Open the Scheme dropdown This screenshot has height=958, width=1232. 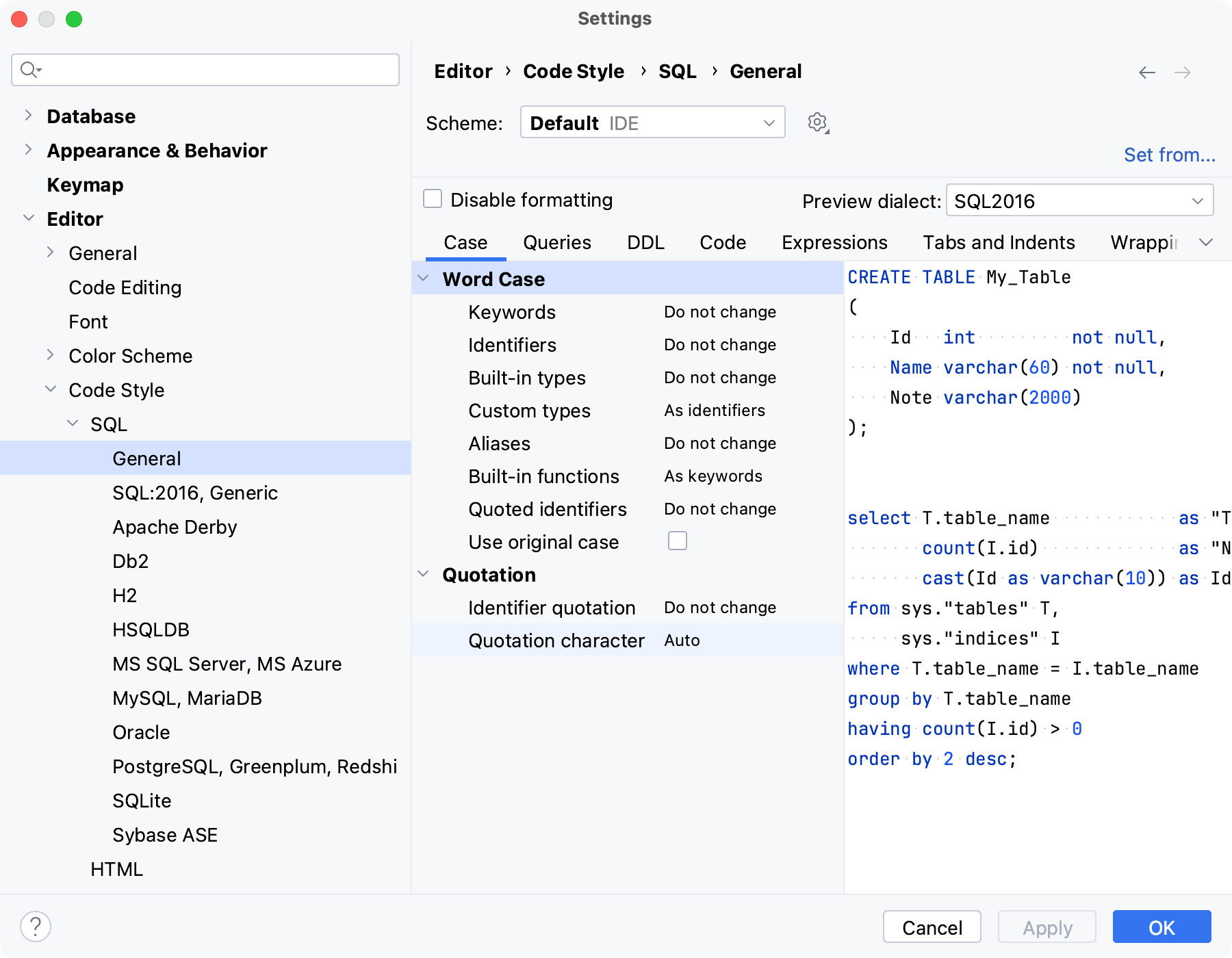tap(652, 122)
